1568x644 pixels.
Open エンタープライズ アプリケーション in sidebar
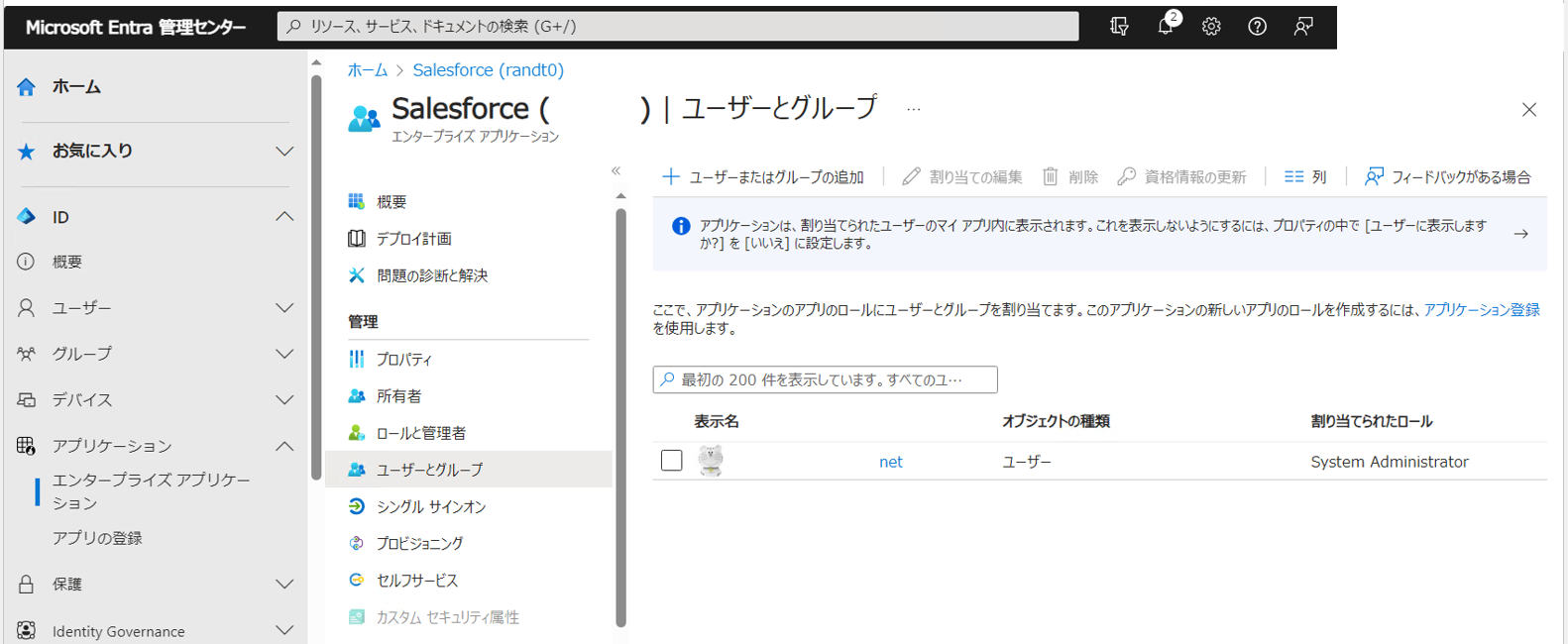pos(151,491)
